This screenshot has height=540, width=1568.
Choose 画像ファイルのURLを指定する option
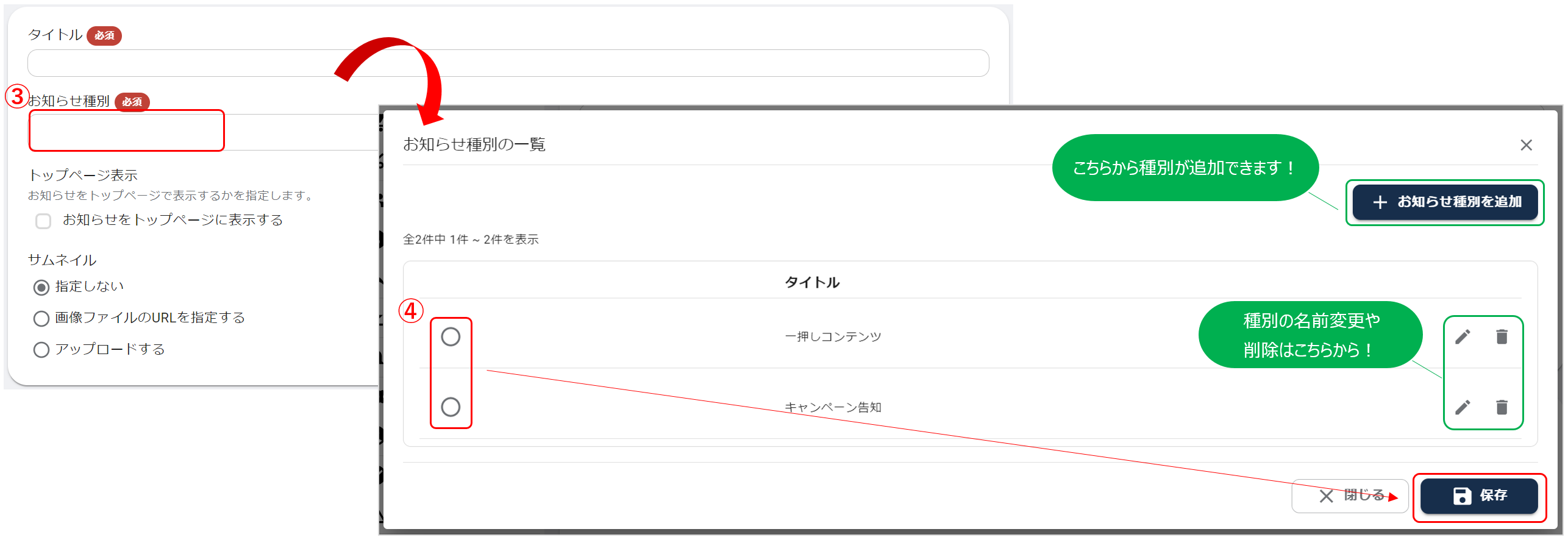tap(41, 318)
